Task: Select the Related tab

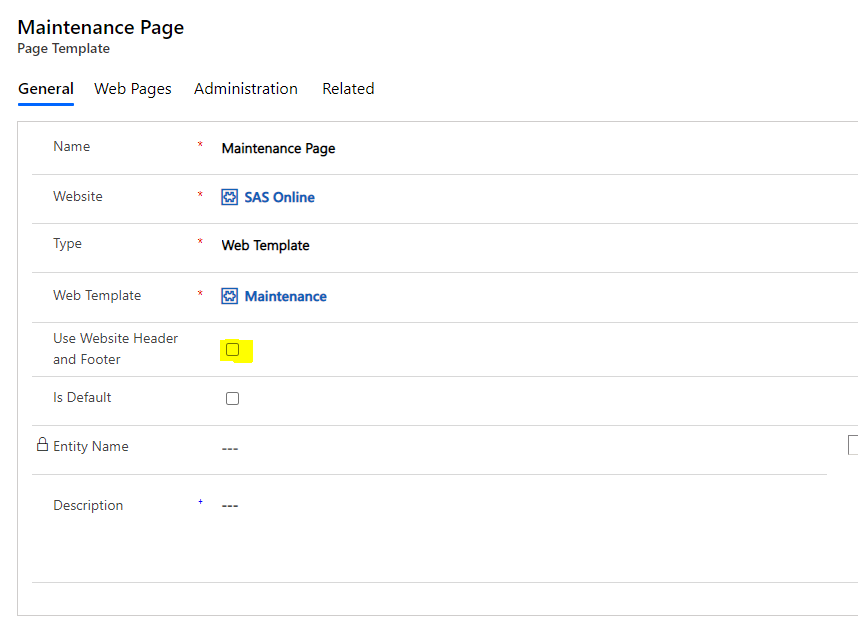Action: [347, 89]
